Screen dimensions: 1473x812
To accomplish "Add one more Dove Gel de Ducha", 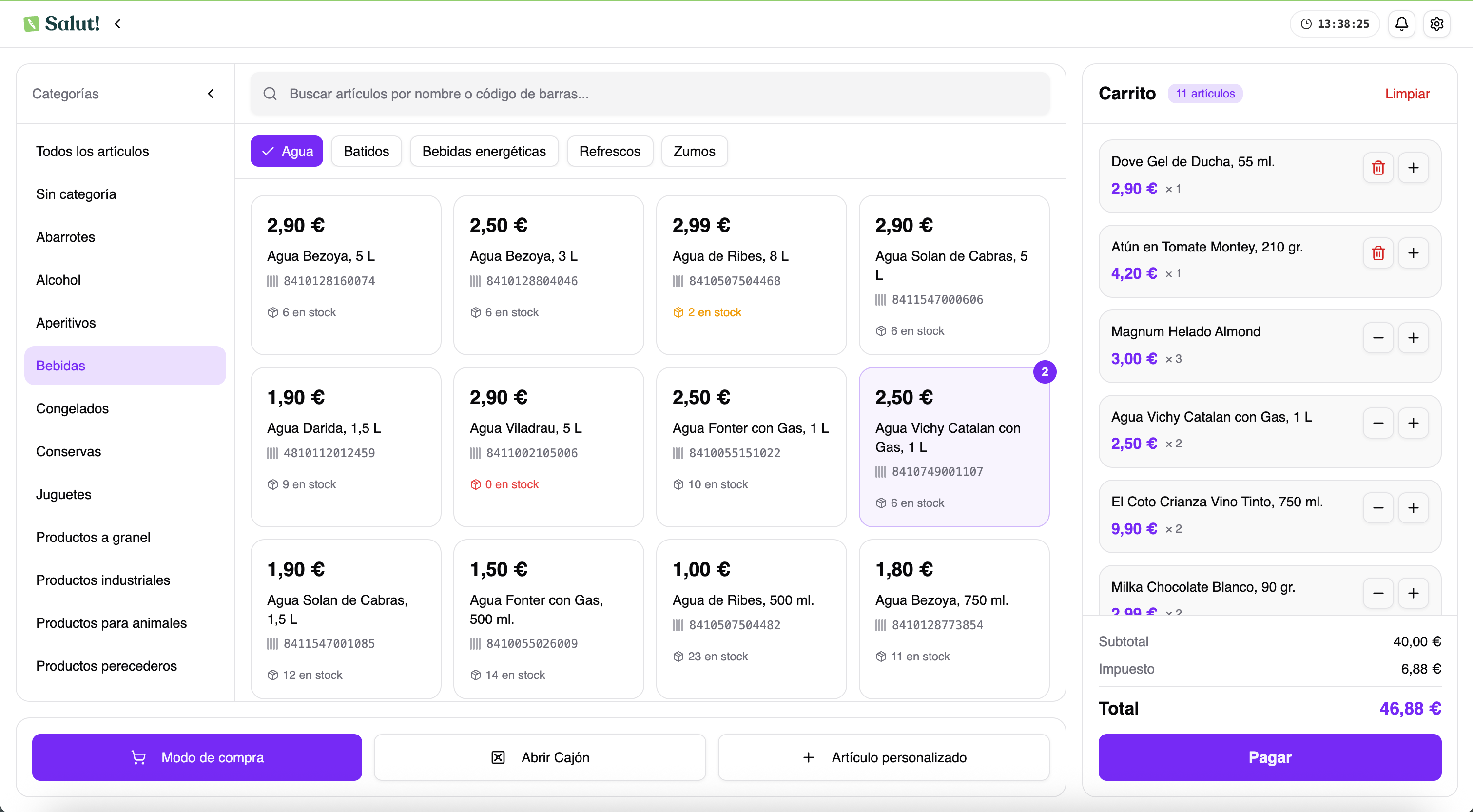I will tap(1413, 168).
